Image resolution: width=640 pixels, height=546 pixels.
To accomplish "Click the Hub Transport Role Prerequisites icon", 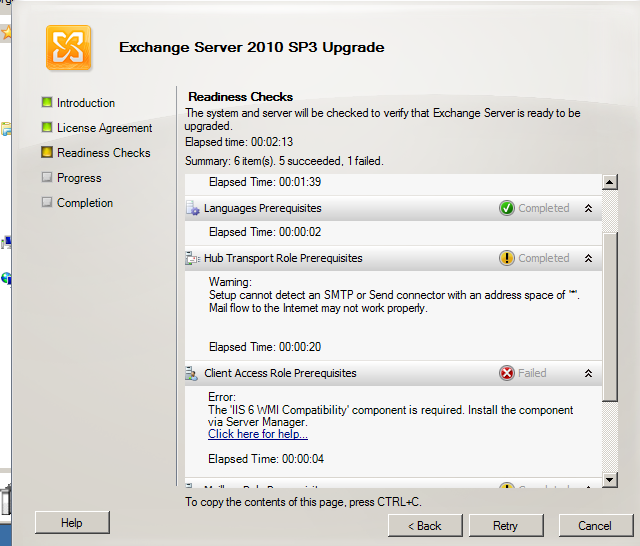I will click(x=193, y=258).
